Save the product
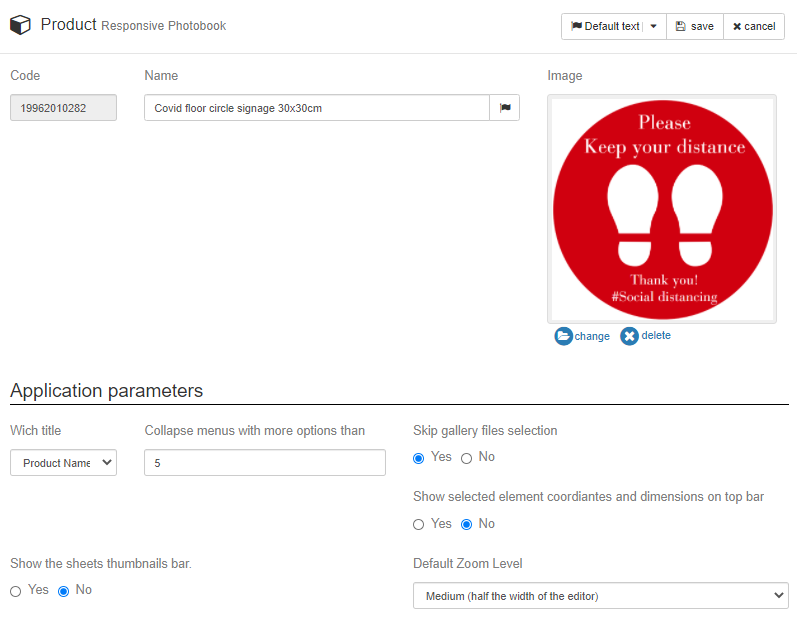The width and height of the screenshot is (797, 628). pos(695,26)
